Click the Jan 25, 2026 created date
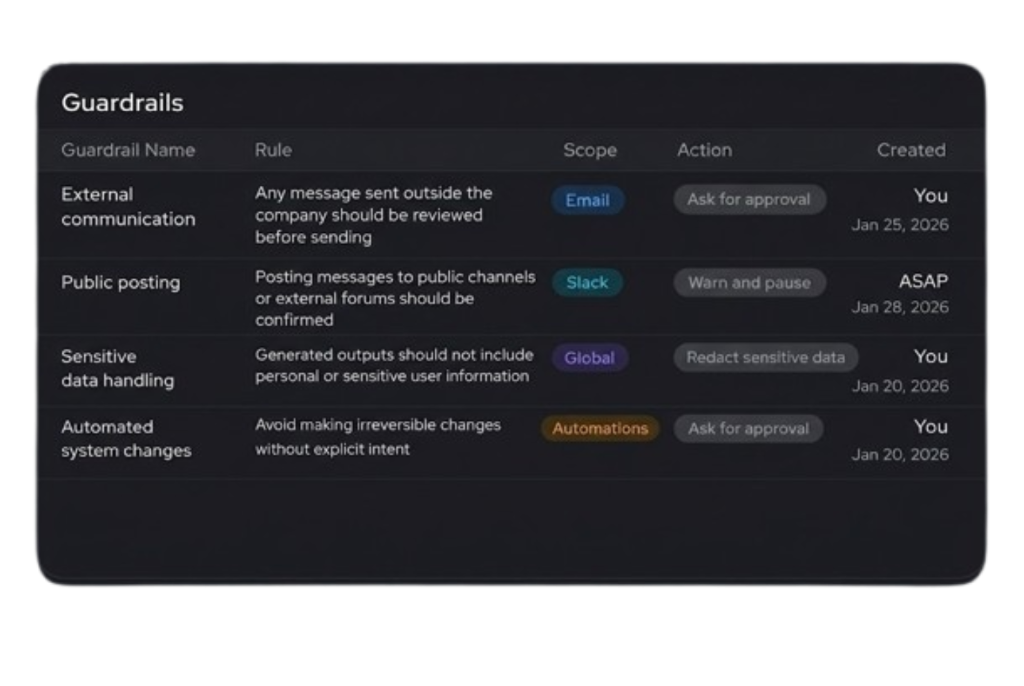Screen dimensions: 1024x686 click(899, 225)
